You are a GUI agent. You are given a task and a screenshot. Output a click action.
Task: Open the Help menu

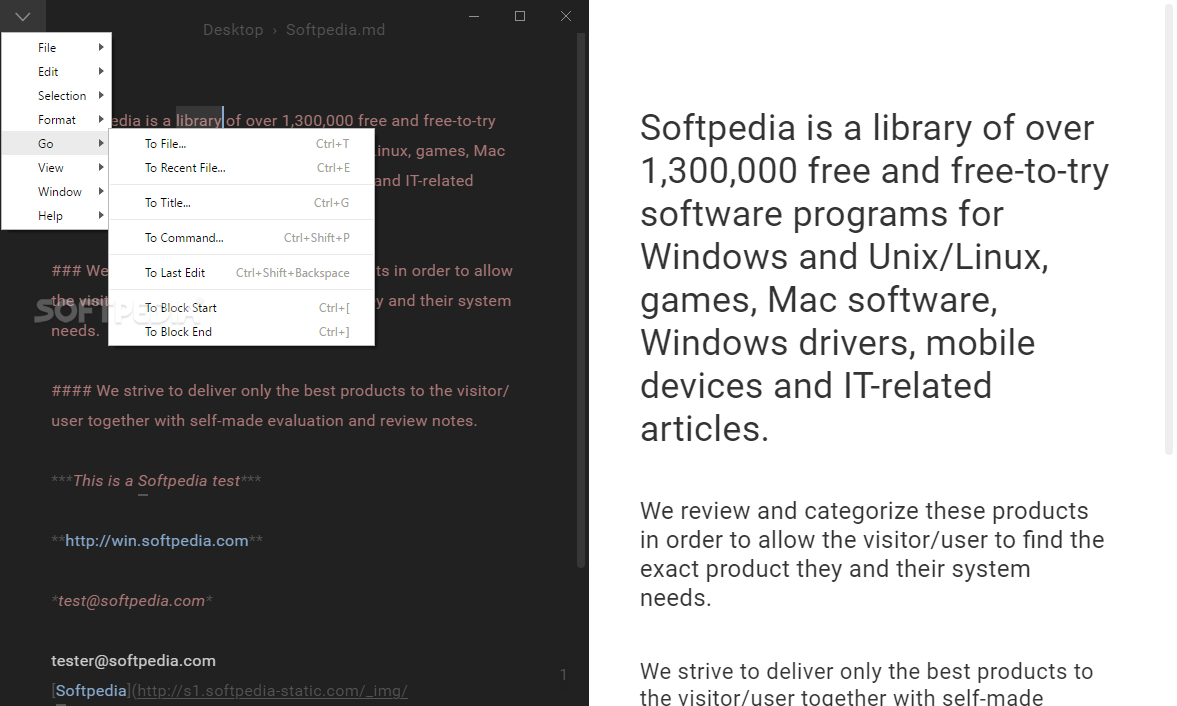pos(56,215)
